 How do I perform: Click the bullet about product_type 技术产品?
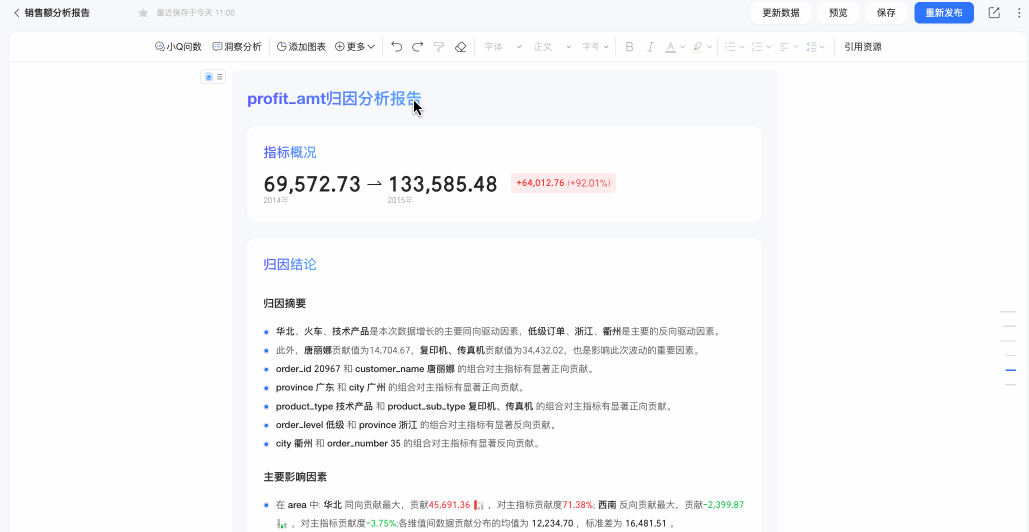[474, 406]
